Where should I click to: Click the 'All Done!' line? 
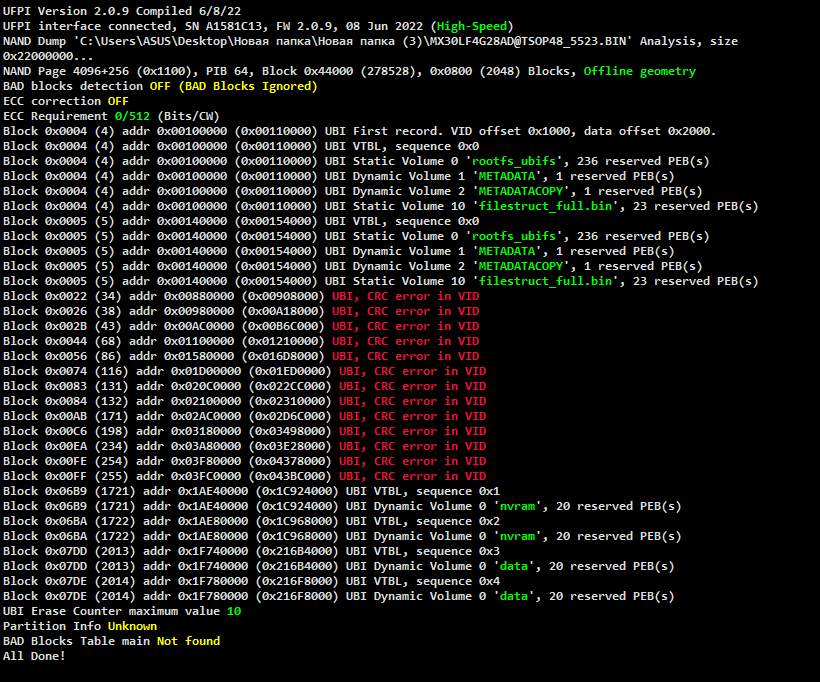click(x=34, y=656)
